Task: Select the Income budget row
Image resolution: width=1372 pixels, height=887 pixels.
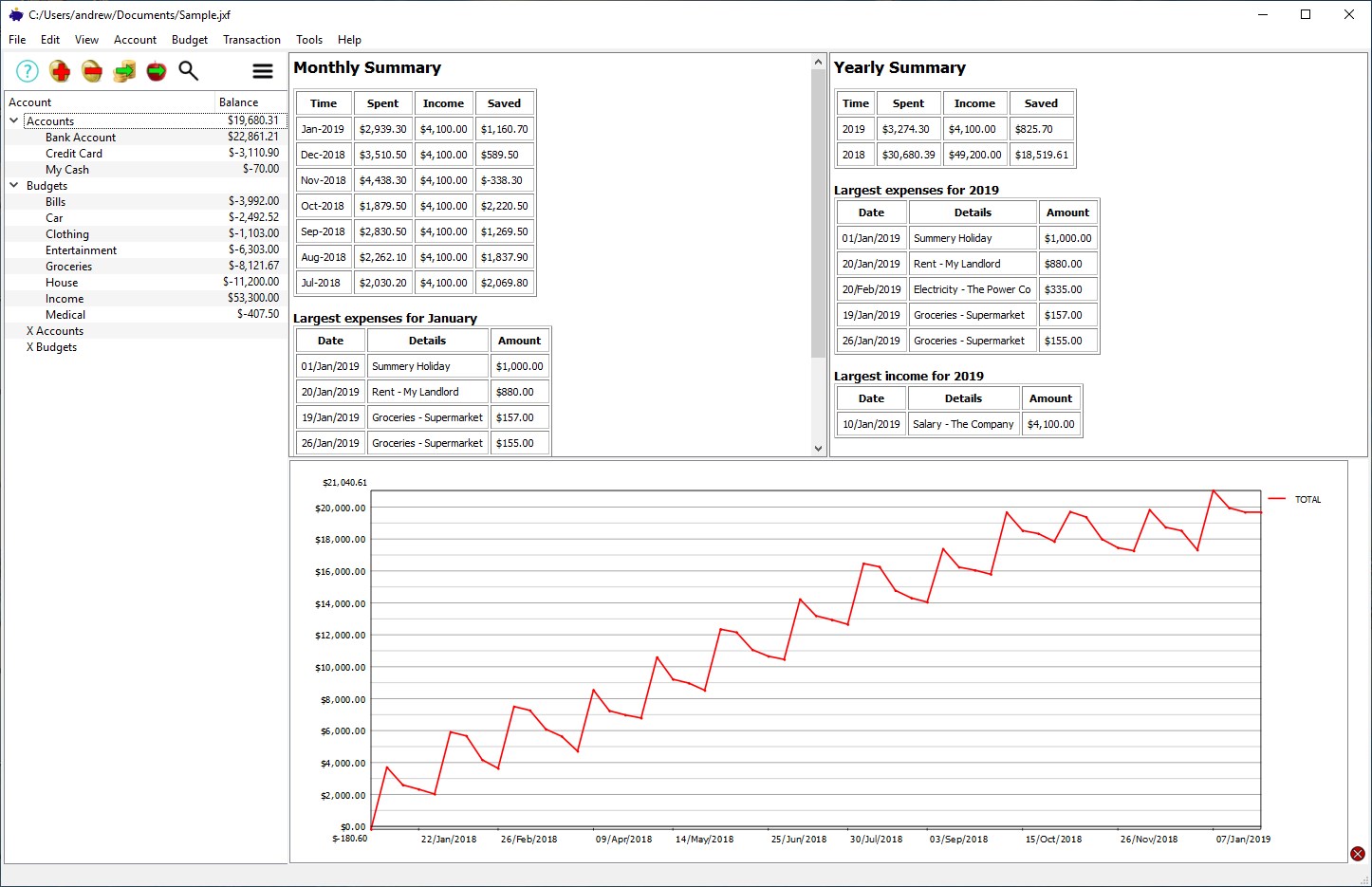Action: (x=145, y=299)
